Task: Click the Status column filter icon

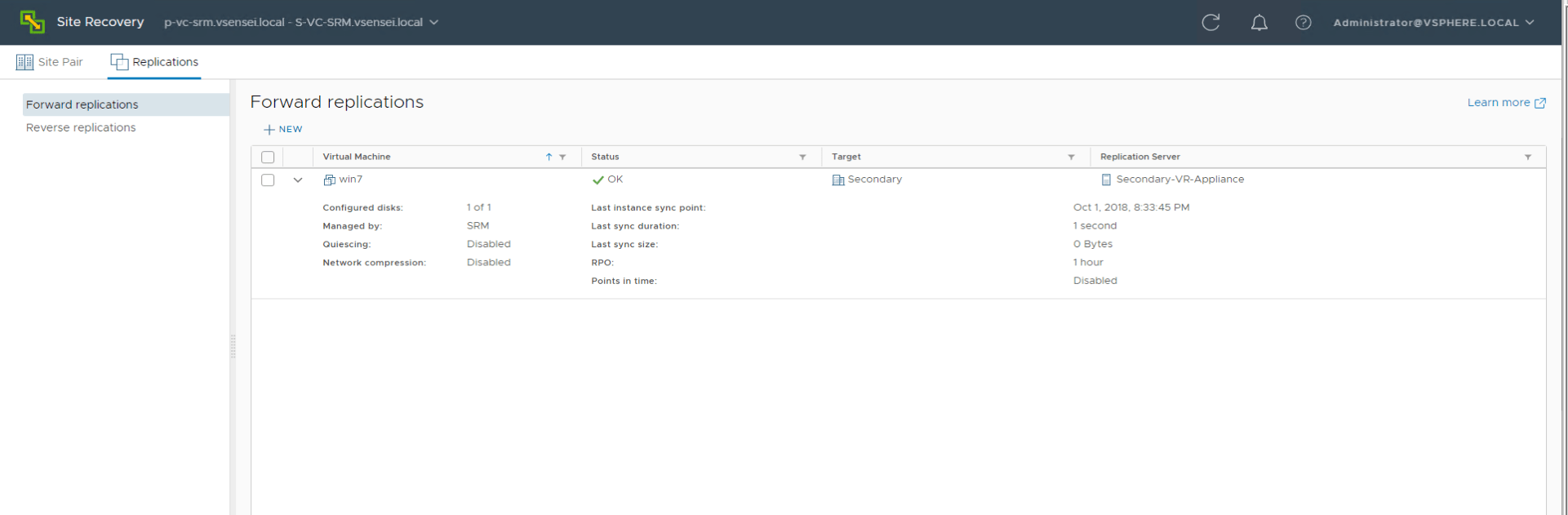Action: point(802,157)
